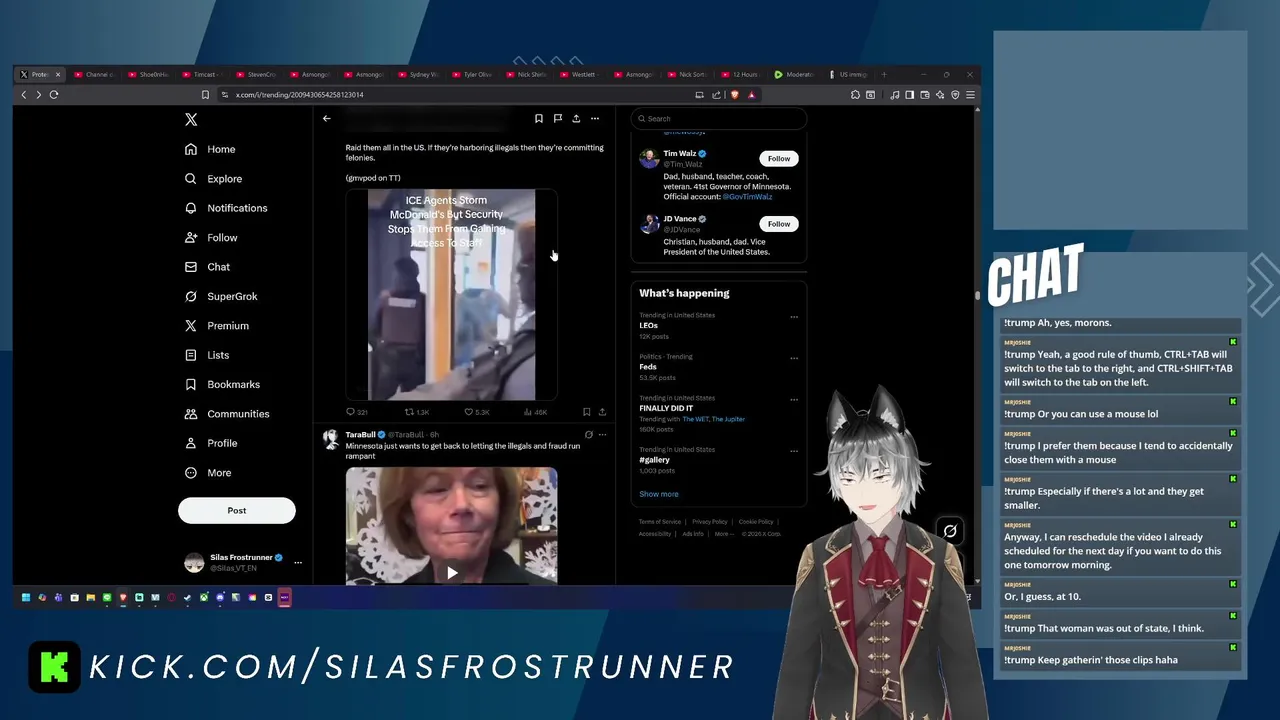Click the back arrow above the post

point(326,118)
